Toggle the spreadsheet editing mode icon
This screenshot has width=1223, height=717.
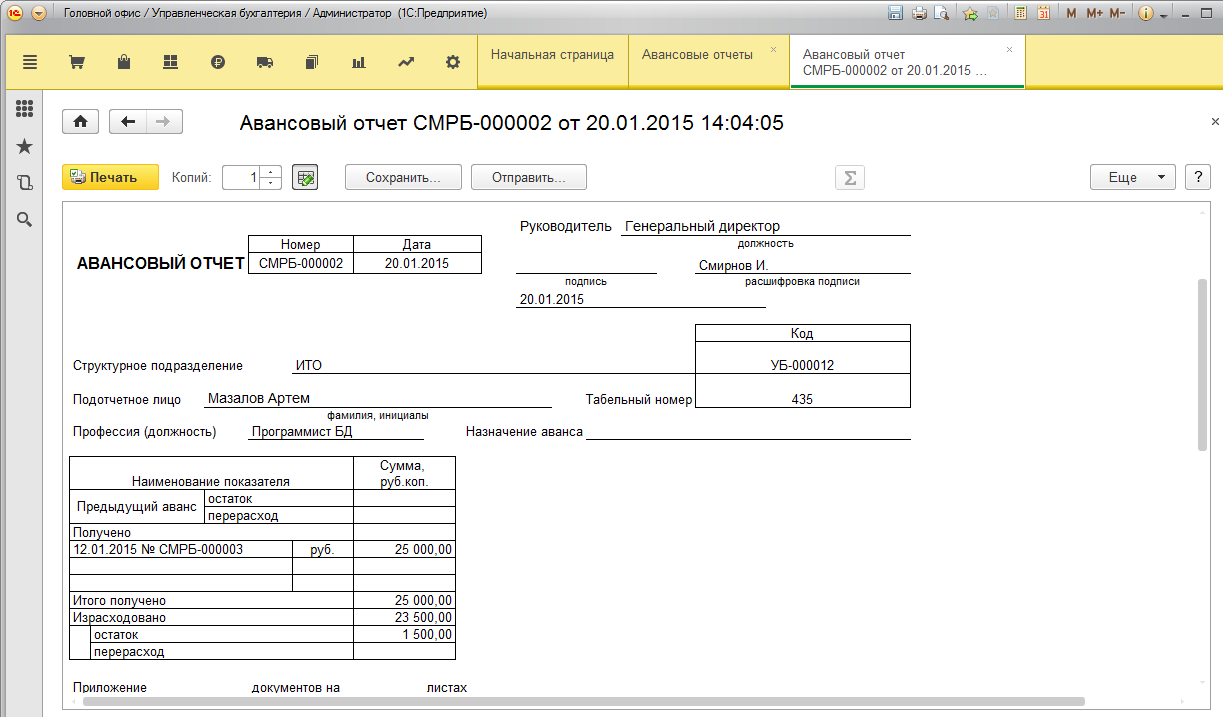(x=305, y=177)
